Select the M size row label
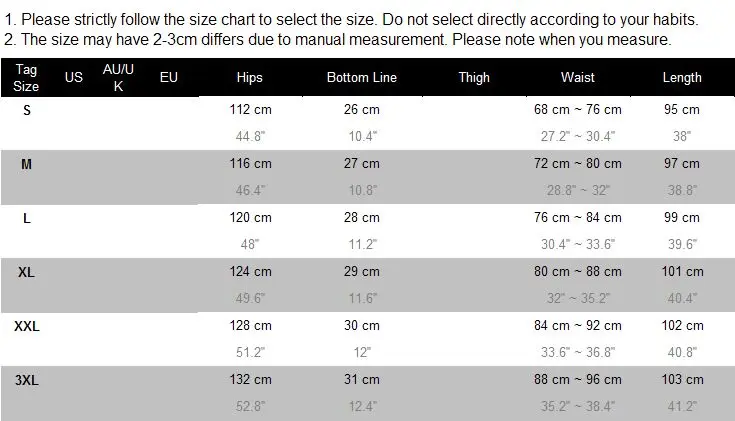The height and width of the screenshot is (421, 735). pyautogui.click(x=26, y=164)
